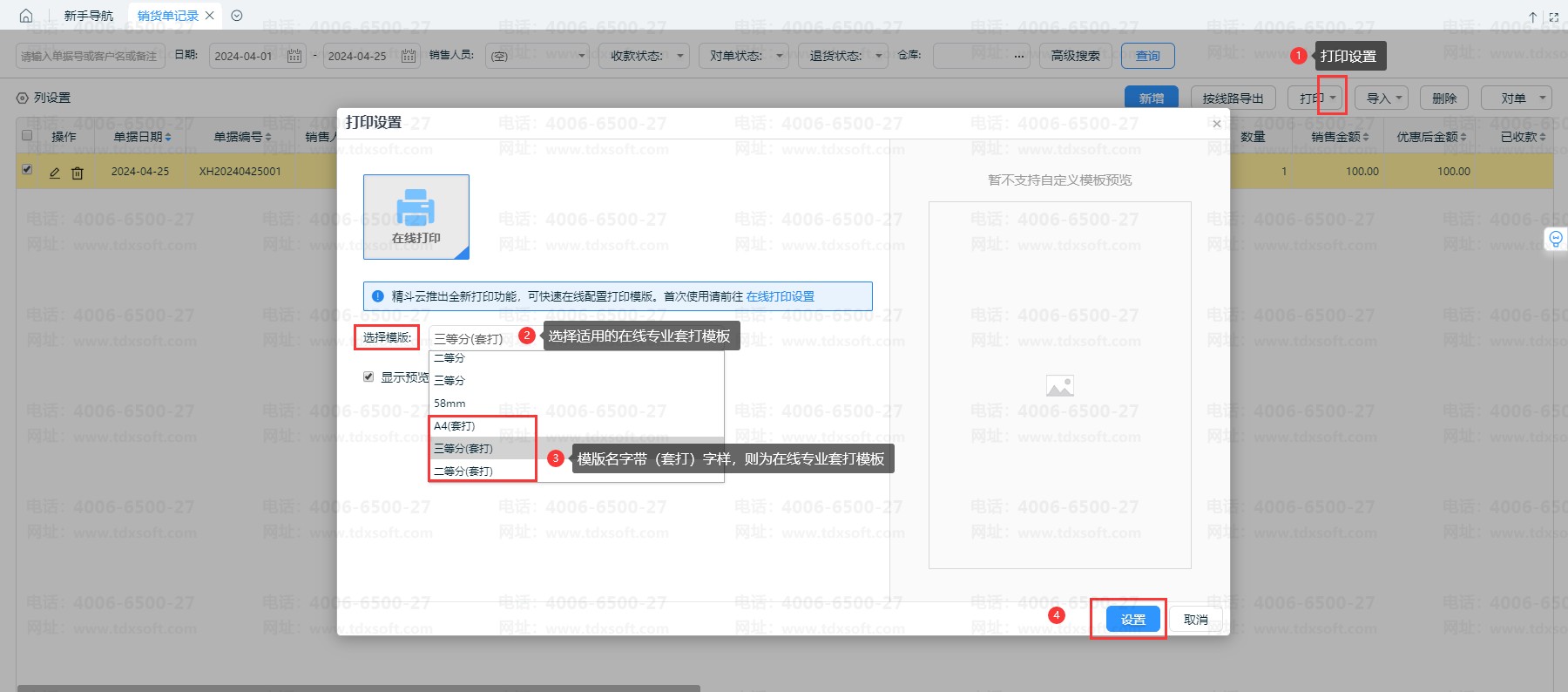Click the blue 设置 button
Image resolution: width=1568 pixels, height=692 pixels.
coord(1132,619)
